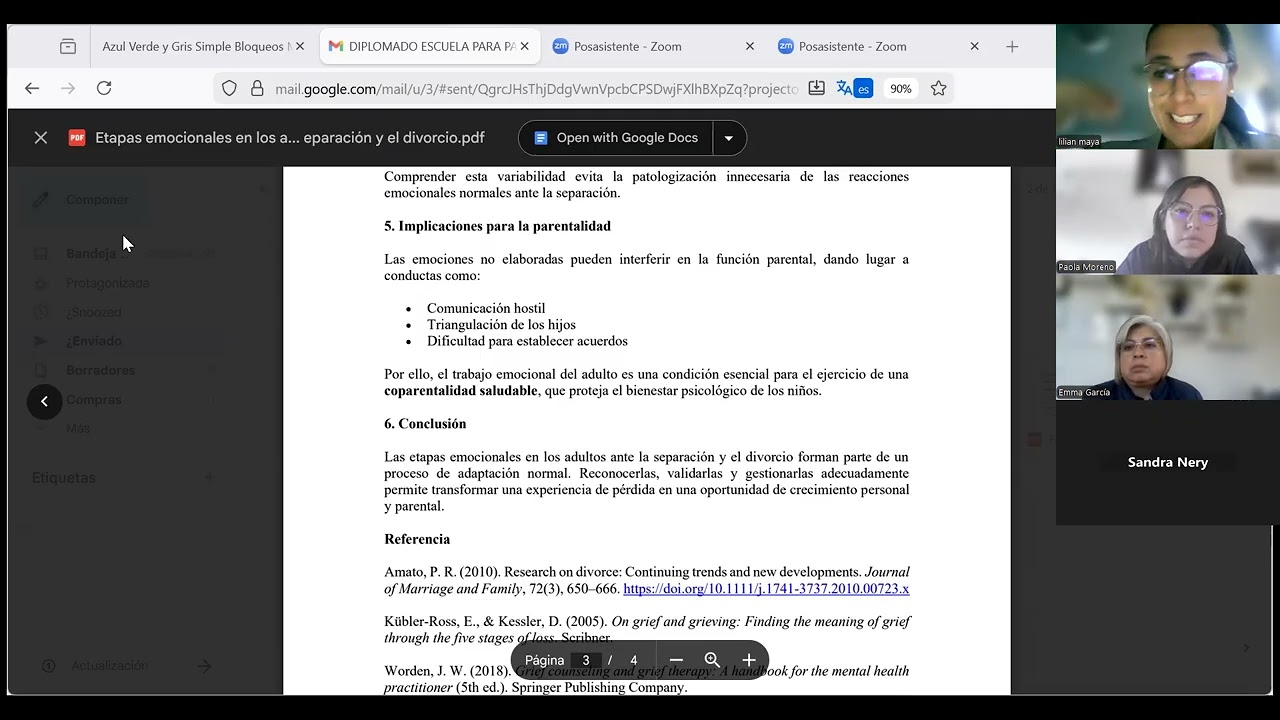
Task: Click the Etapas emocionales PDF file title
Action: coord(290,138)
